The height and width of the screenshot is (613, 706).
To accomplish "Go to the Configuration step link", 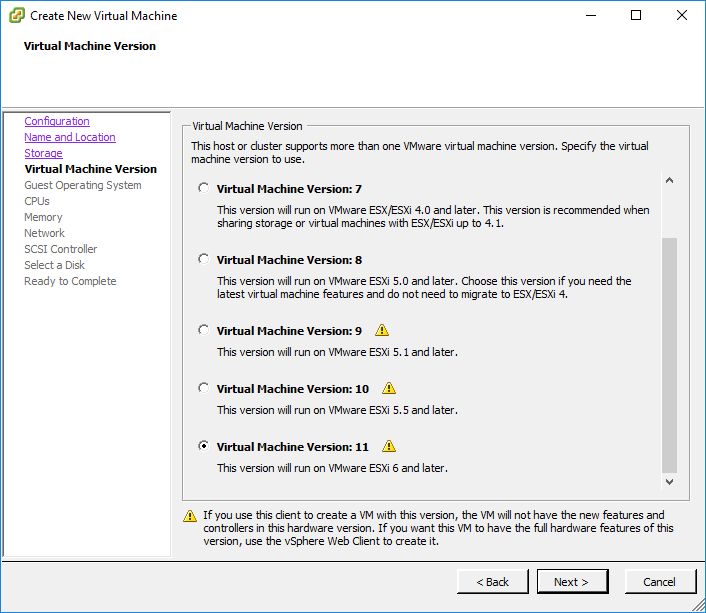I will (57, 121).
